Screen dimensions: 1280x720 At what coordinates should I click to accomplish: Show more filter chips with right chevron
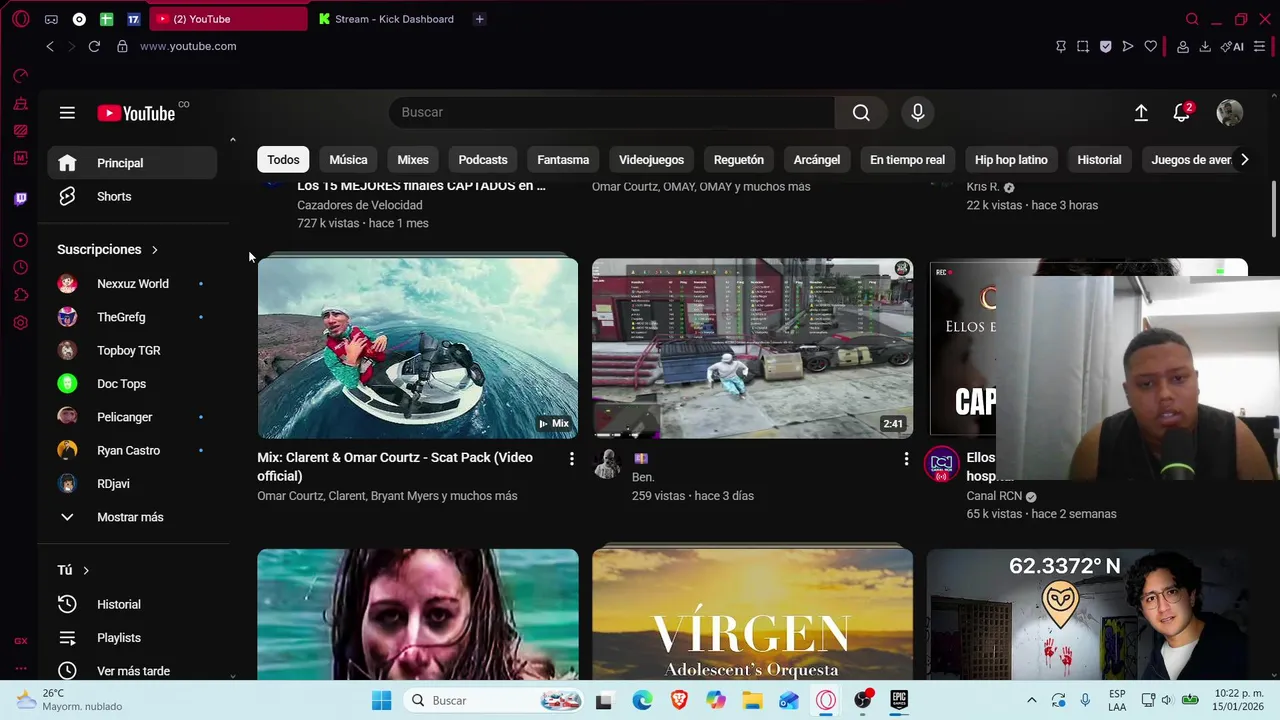point(1244,160)
